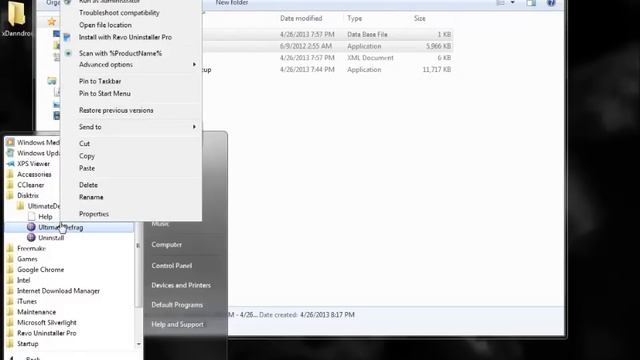Image resolution: width=640 pixels, height=360 pixels.
Task: Open Explorer help icon
Action: pos(551,3)
